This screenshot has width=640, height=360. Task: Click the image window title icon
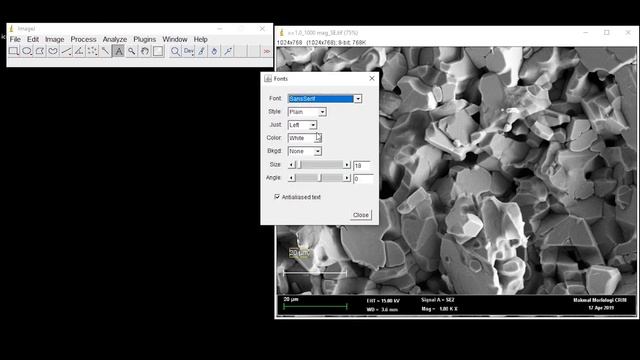coord(281,33)
